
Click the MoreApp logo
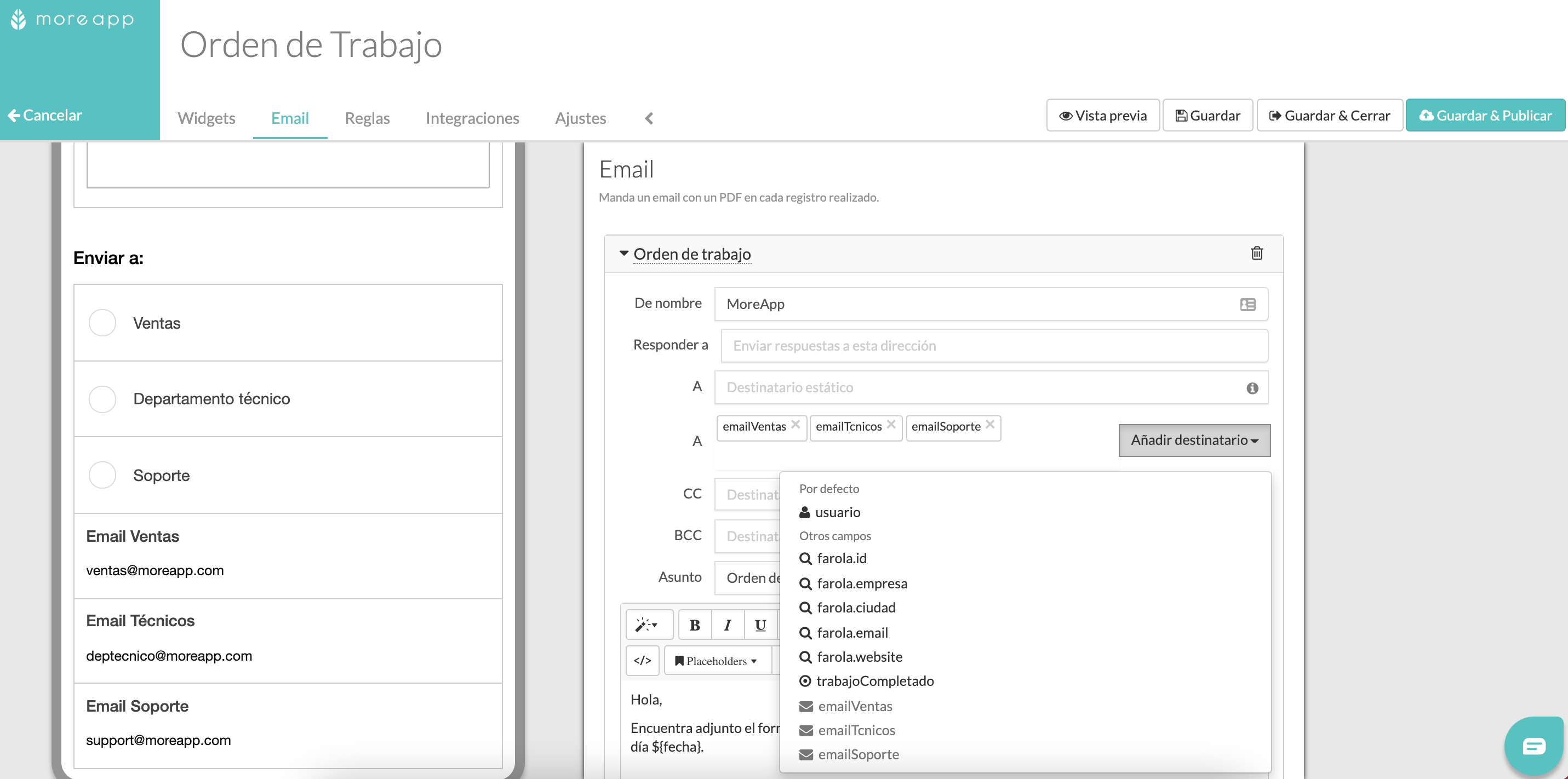pos(72,20)
